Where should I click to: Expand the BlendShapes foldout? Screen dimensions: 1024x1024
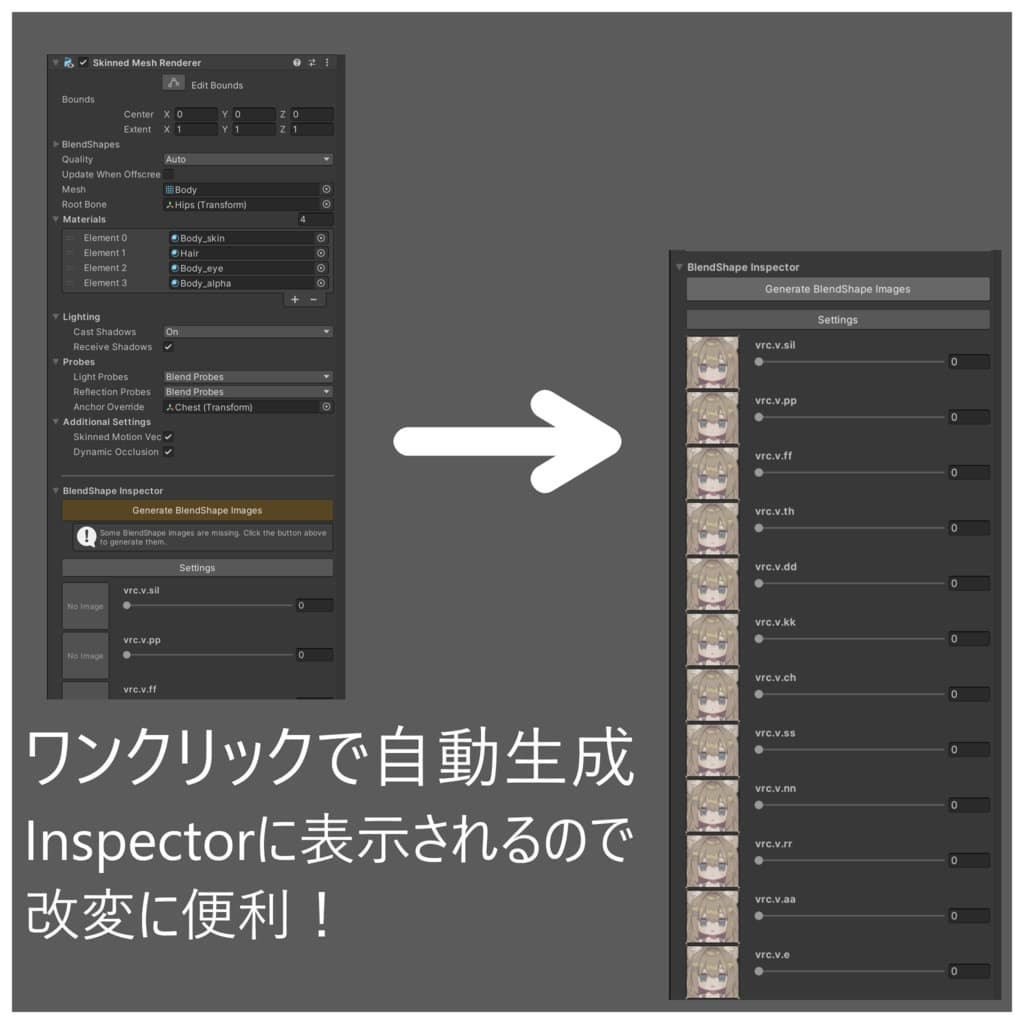coord(57,144)
